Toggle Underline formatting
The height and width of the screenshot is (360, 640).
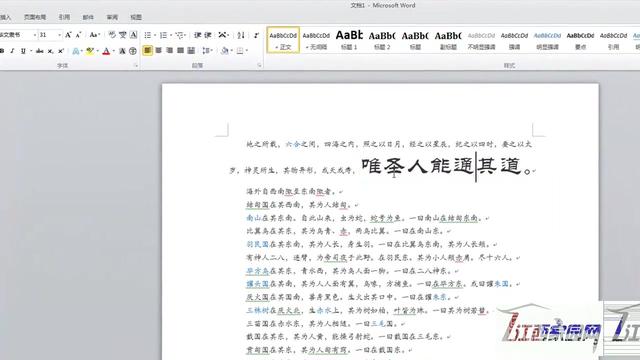point(23,51)
